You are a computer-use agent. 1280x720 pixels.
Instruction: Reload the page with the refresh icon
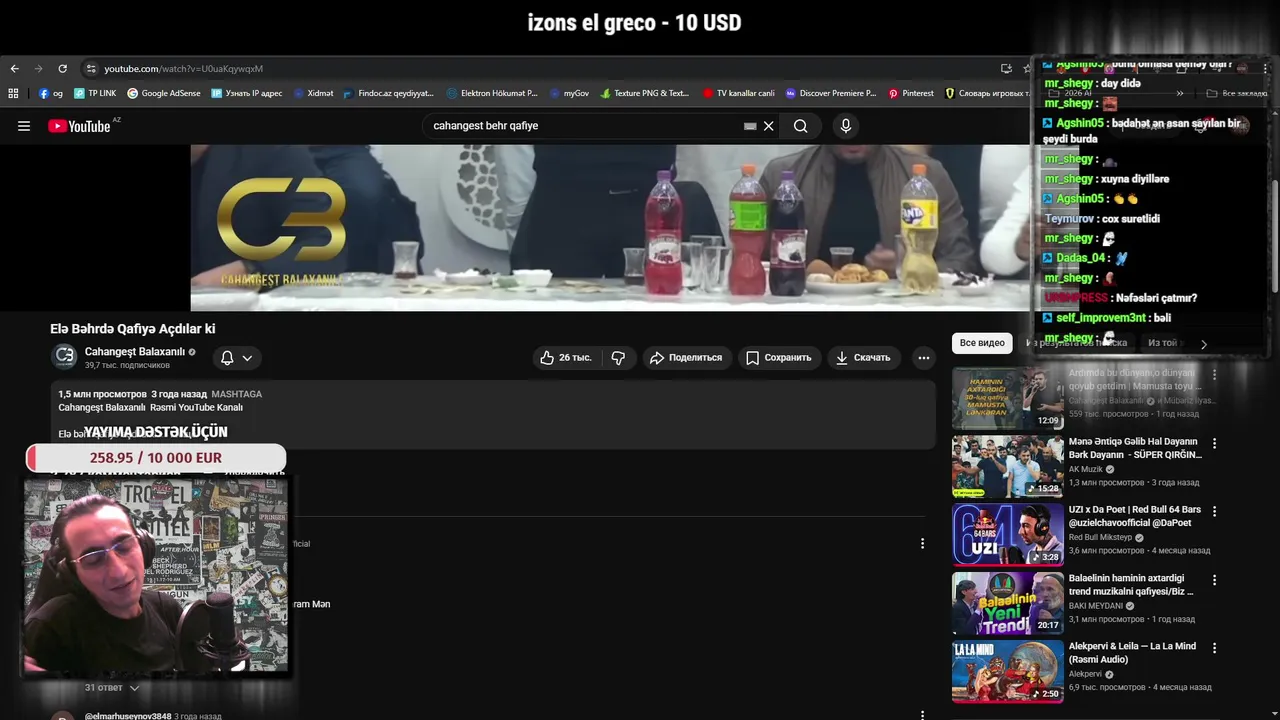62,69
